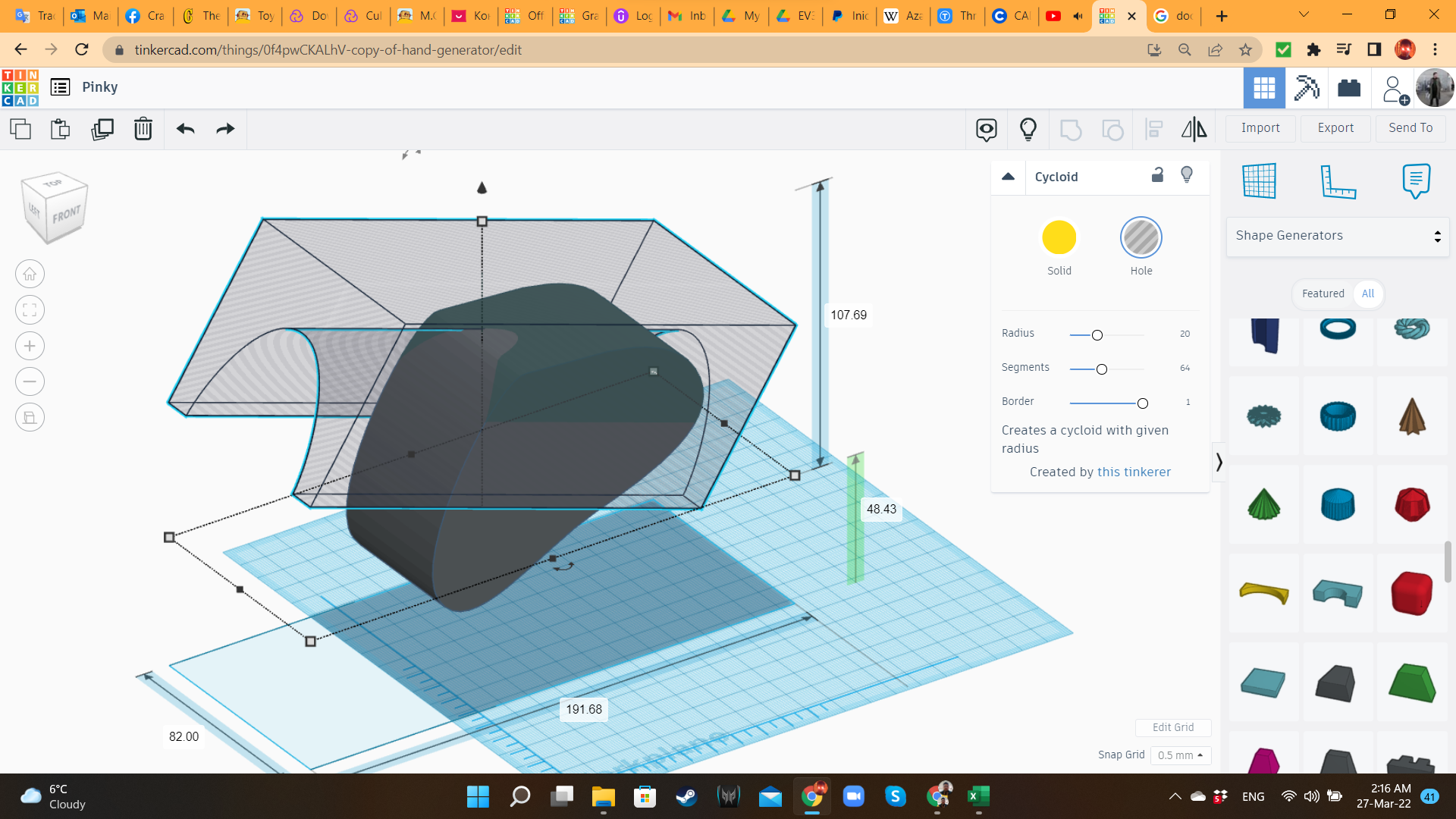Open the browser tab search dropdown
This screenshot has width=1456, height=819.
click(1304, 15)
